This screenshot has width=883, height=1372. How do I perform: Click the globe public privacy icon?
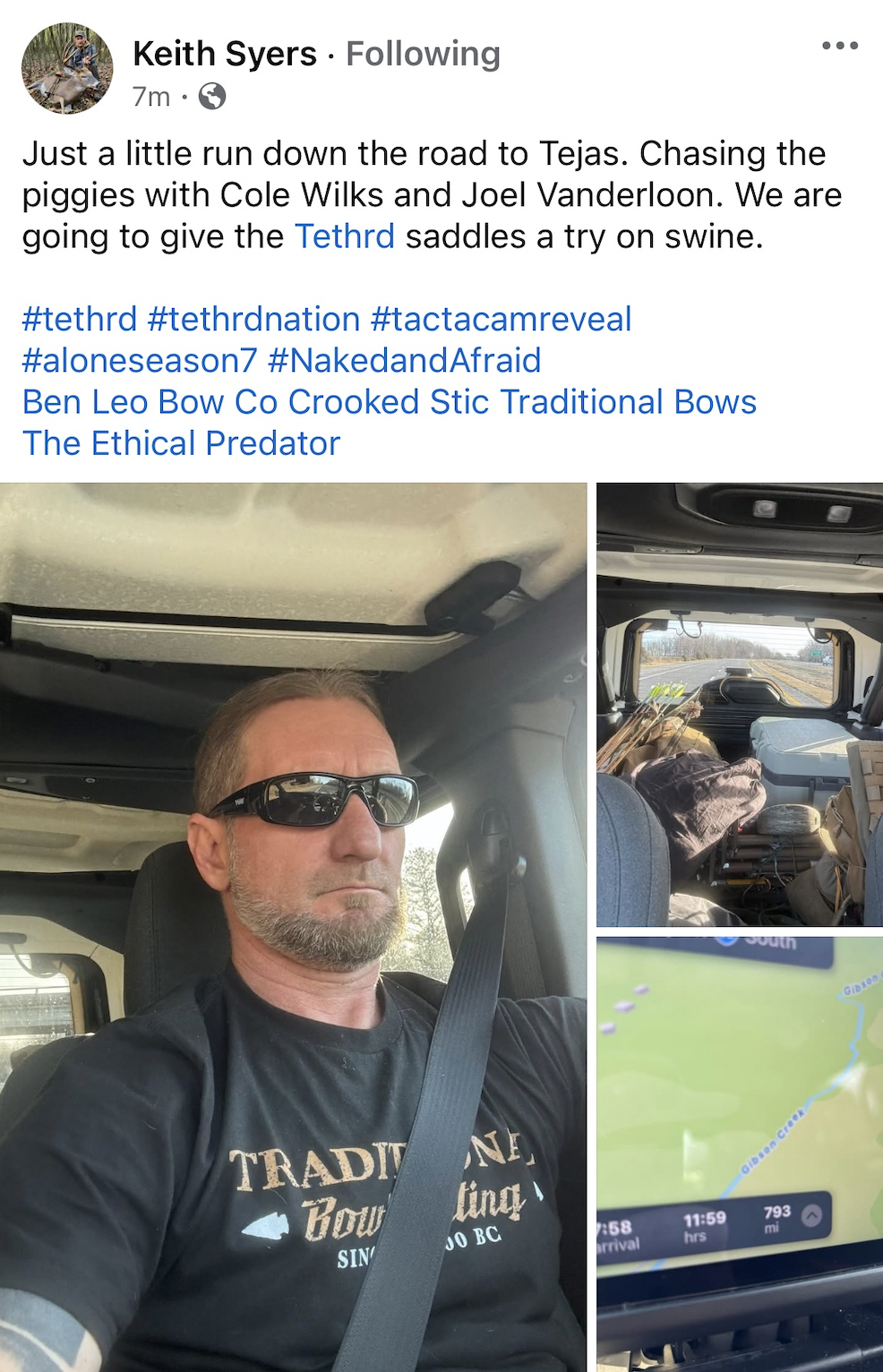click(x=212, y=96)
